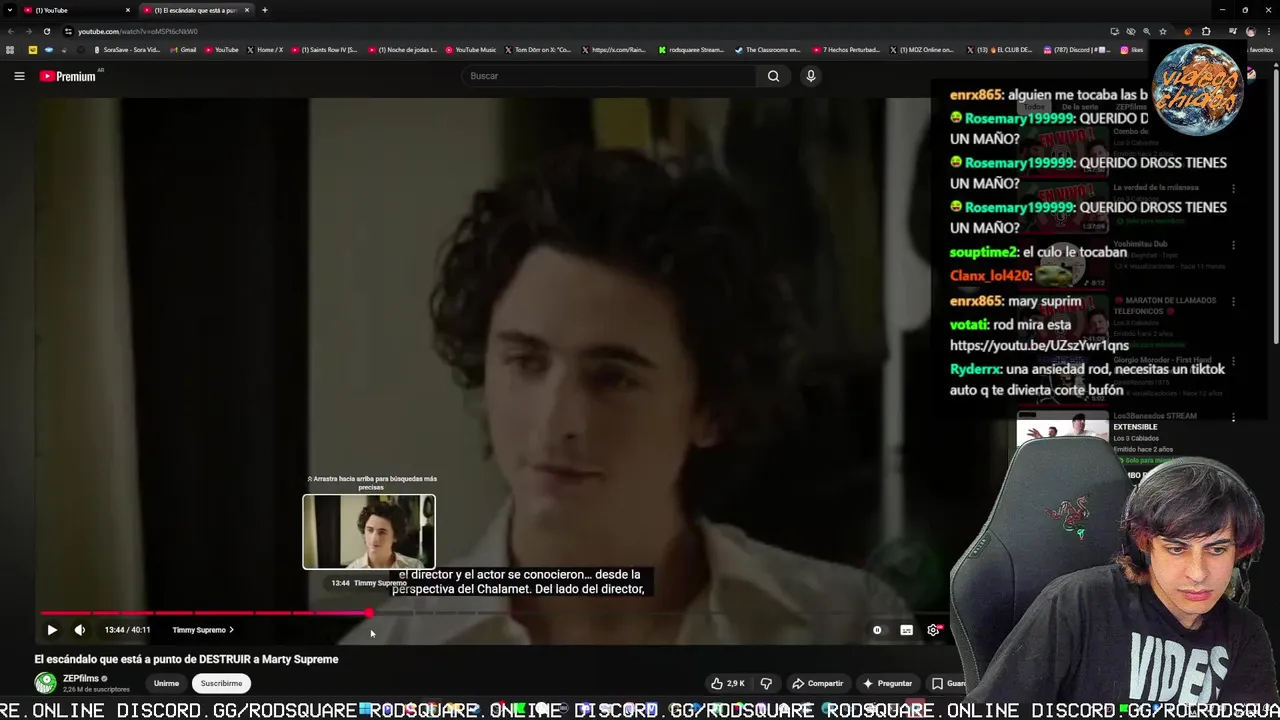Open the youtu.be link in chat

tap(1039, 345)
